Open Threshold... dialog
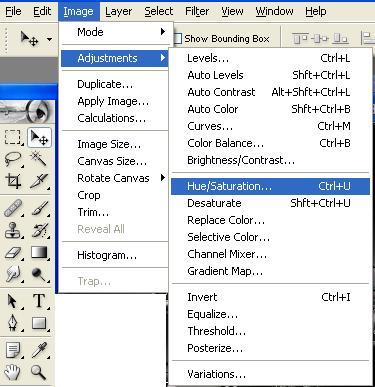This screenshot has width=375, height=387. [270, 331]
